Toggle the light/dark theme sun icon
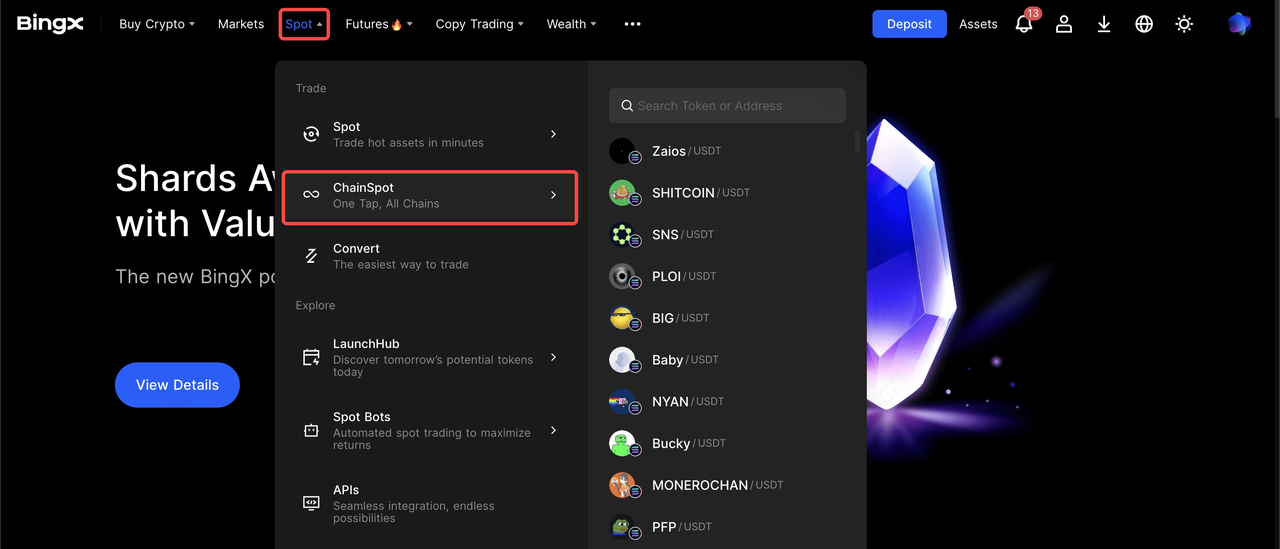 tap(1184, 24)
